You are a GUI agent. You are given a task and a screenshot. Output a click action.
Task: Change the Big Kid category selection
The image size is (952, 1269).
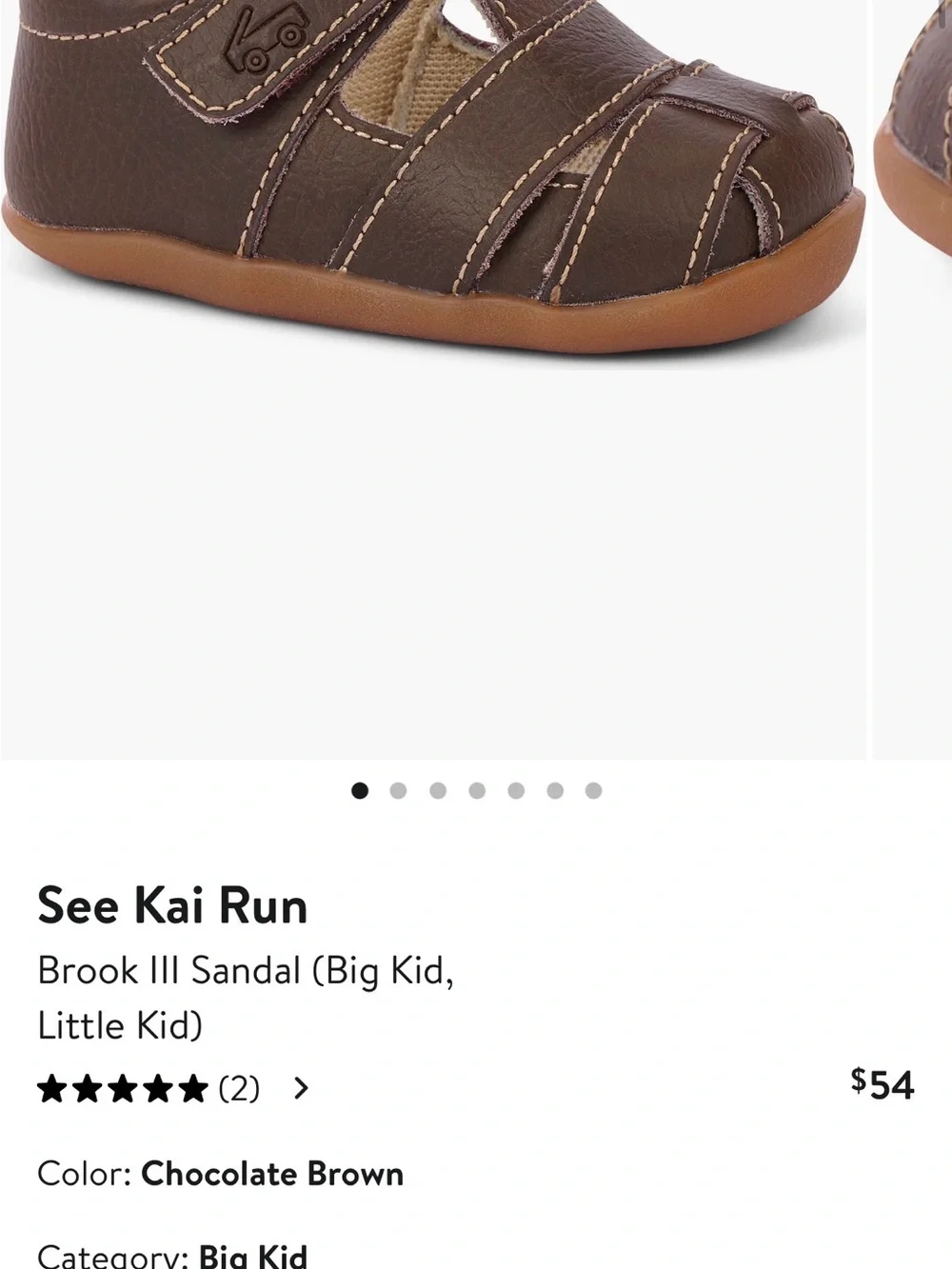pyautogui.click(x=253, y=1256)
